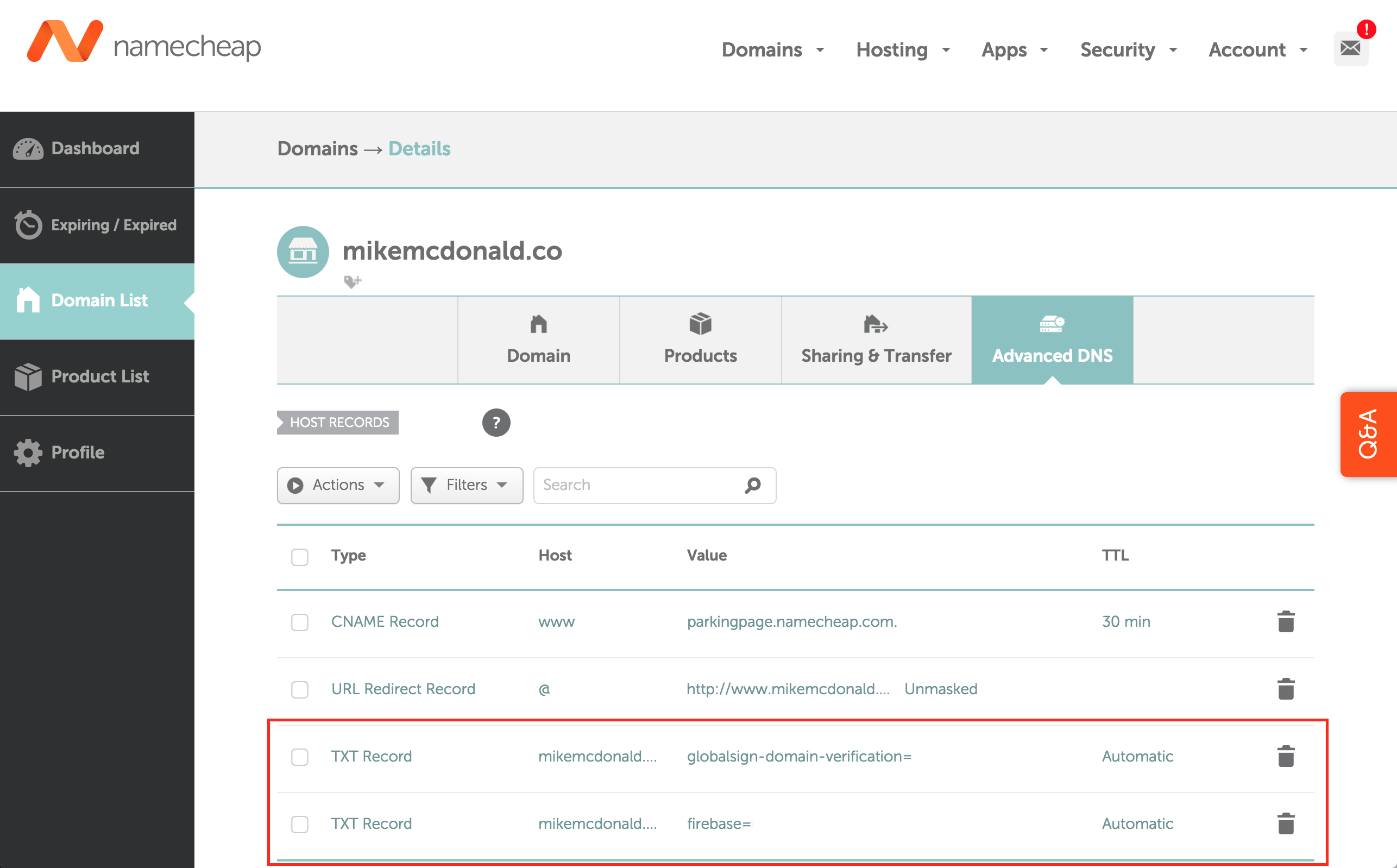This screenshot has width=1397, height=868.
Task: Expand the Apps top menu
Action: [1014, 50]
